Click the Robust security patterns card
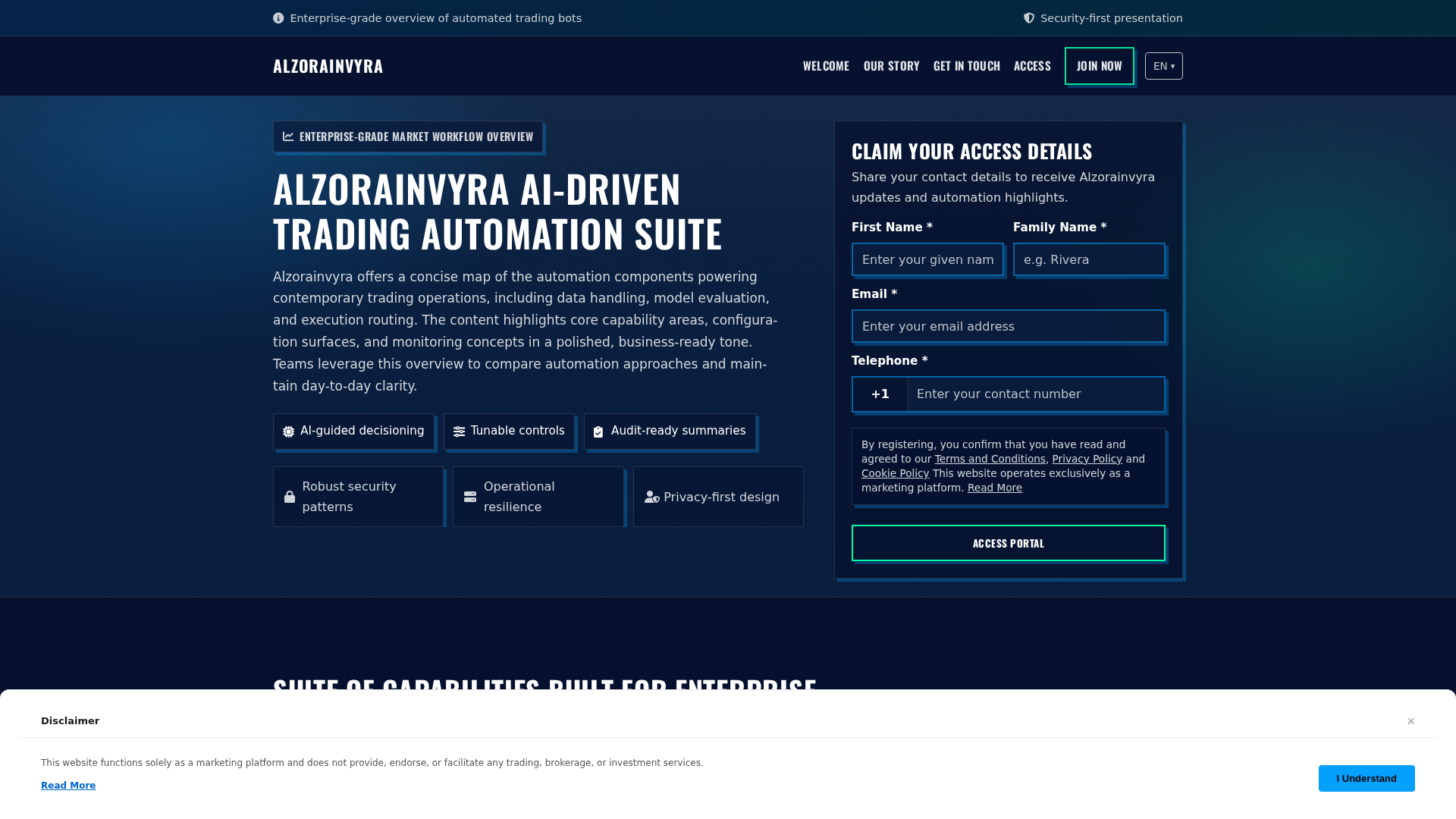 pyautogui.click(x=358, y=497)
